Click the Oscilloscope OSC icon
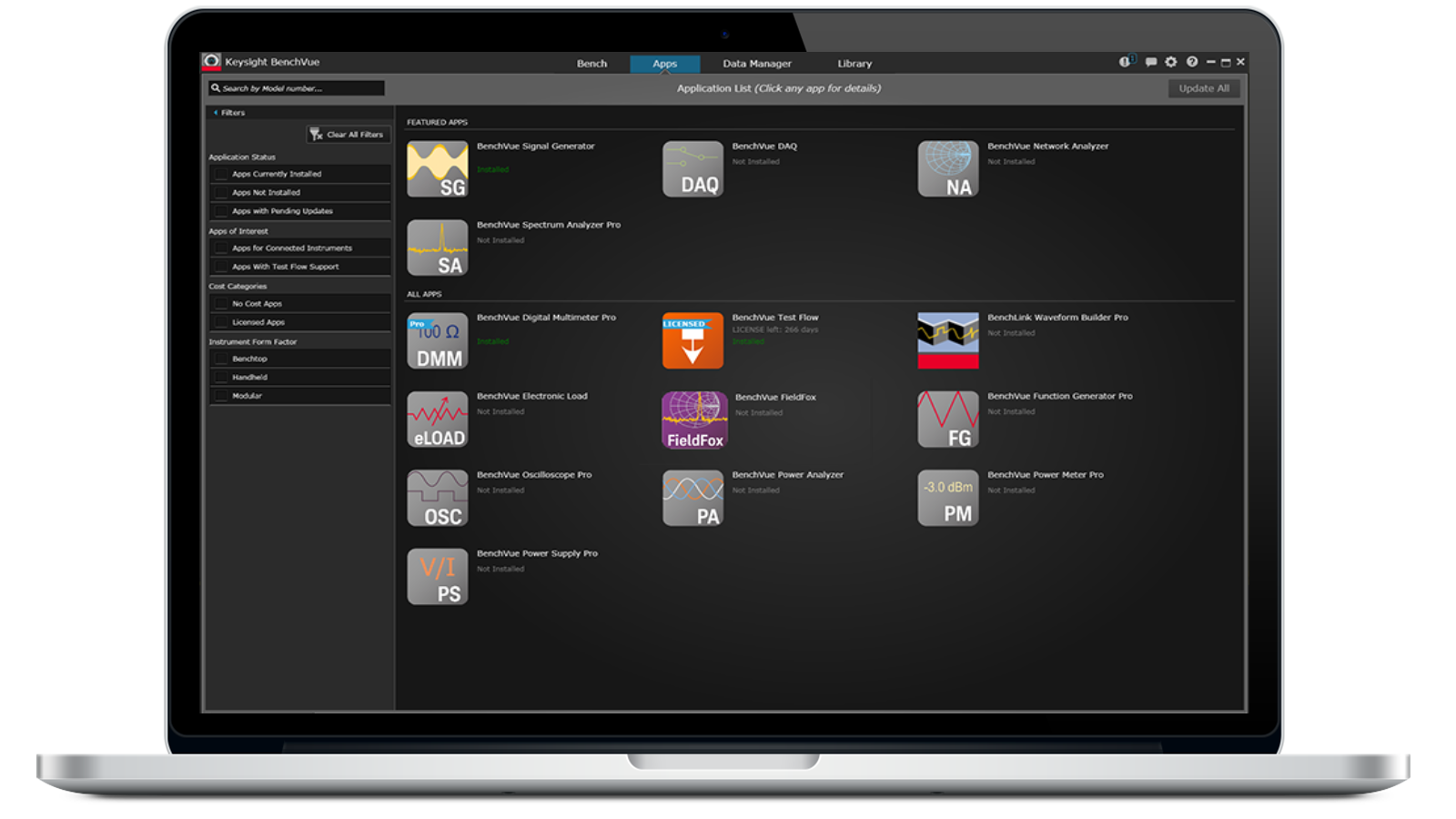 coord(437,499)
